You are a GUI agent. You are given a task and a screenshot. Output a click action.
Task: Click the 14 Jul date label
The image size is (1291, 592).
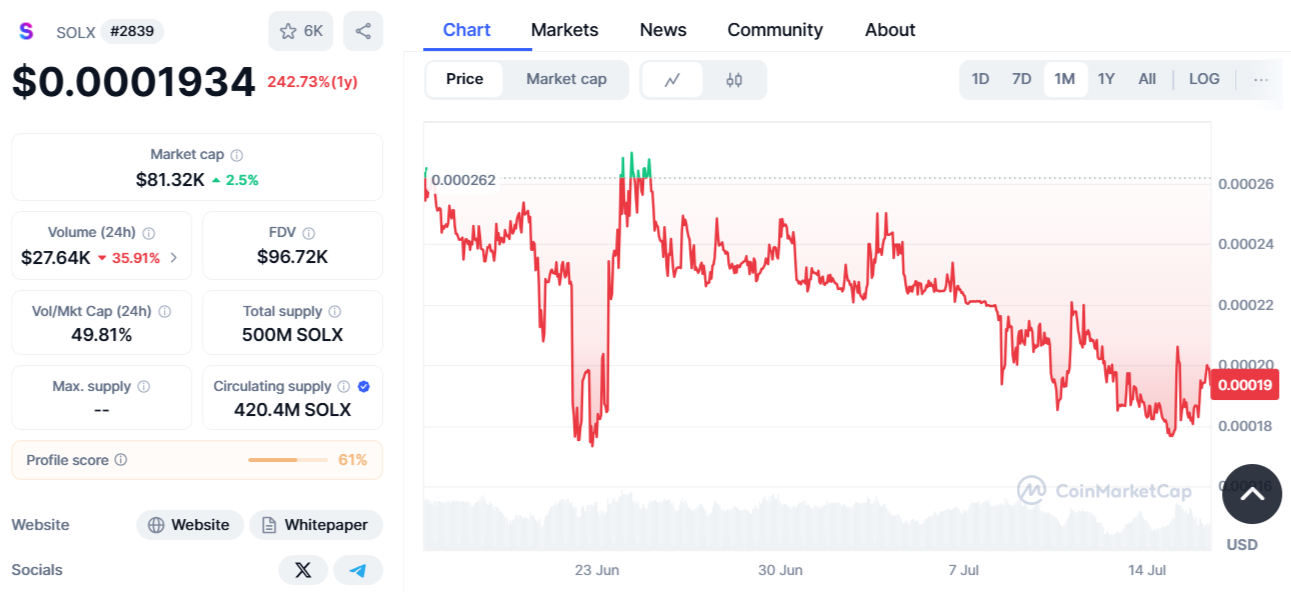click(1147, 570)
